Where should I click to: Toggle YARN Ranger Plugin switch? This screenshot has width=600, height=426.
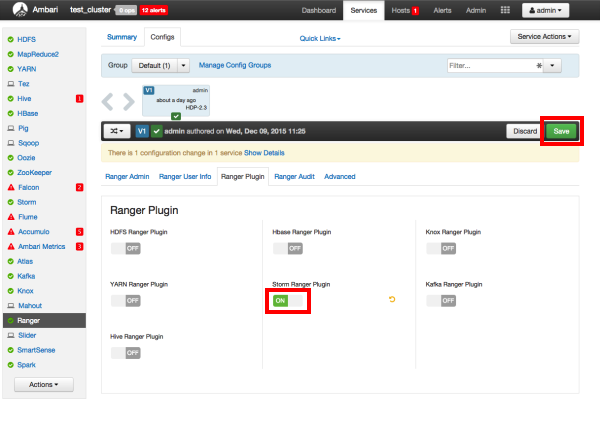(126, 300)
